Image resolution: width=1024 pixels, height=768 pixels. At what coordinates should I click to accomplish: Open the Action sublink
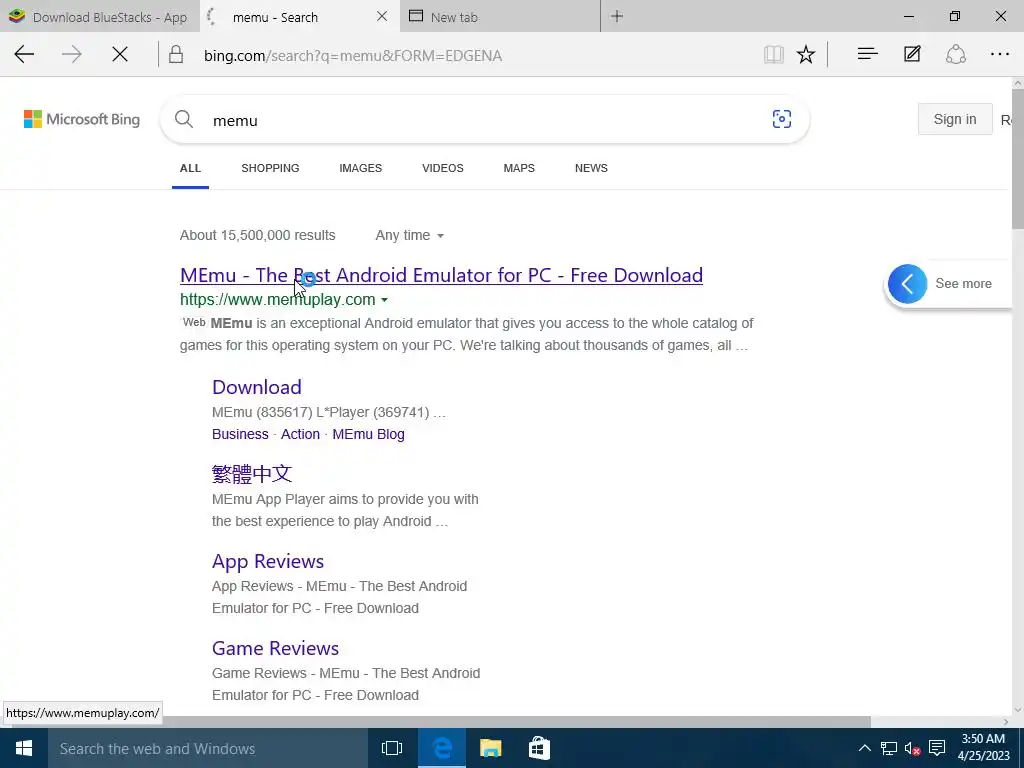(x=300, y=434)
